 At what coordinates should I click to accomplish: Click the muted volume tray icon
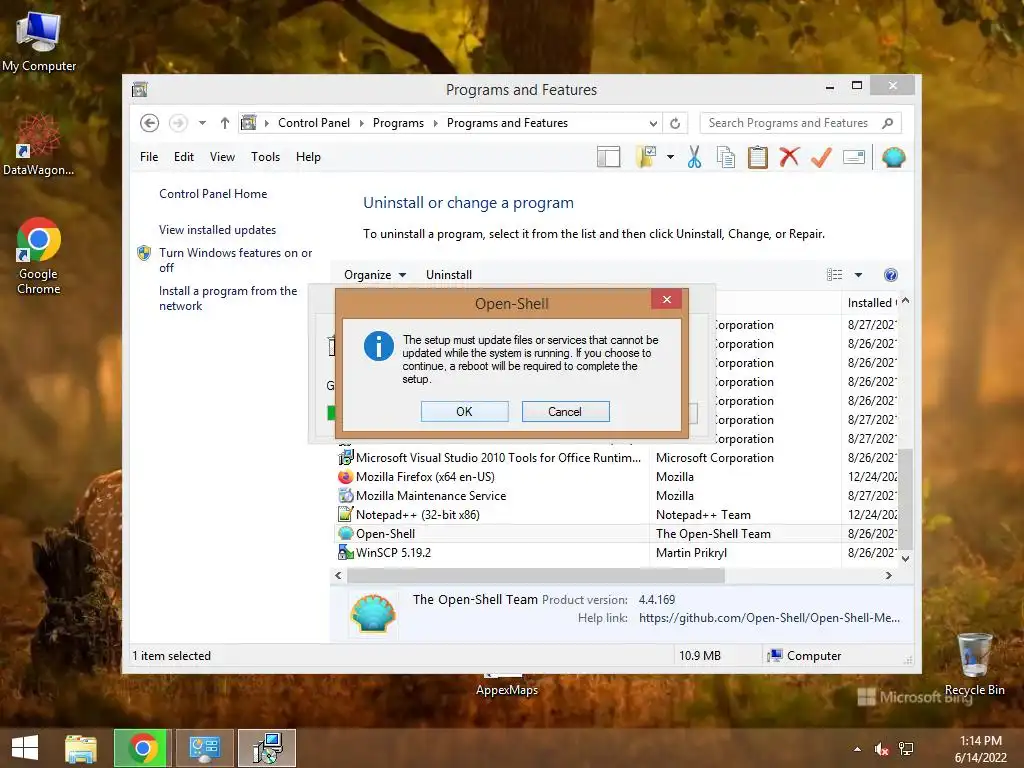(882, 749)
